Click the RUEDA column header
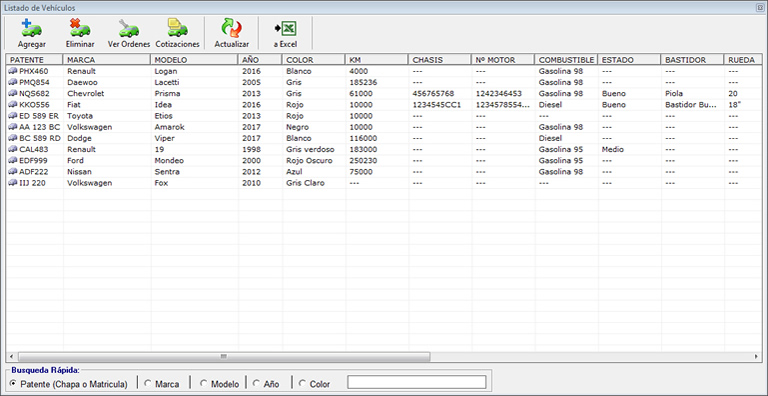768x396 pixels. [x=743, y=60]
